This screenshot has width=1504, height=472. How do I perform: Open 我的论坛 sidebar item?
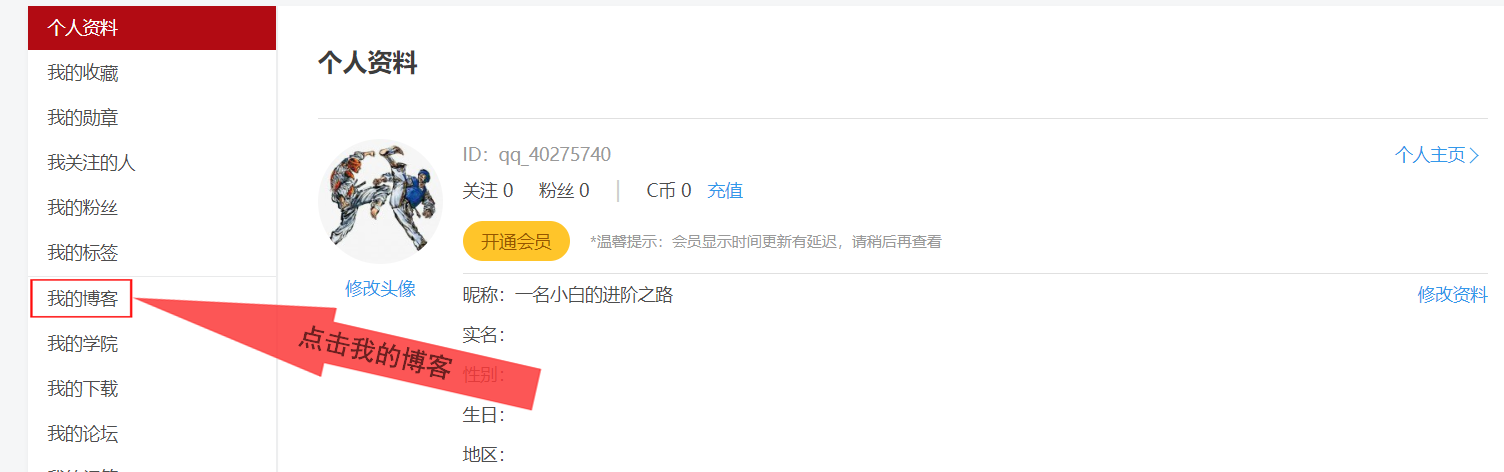click(152, 434)
